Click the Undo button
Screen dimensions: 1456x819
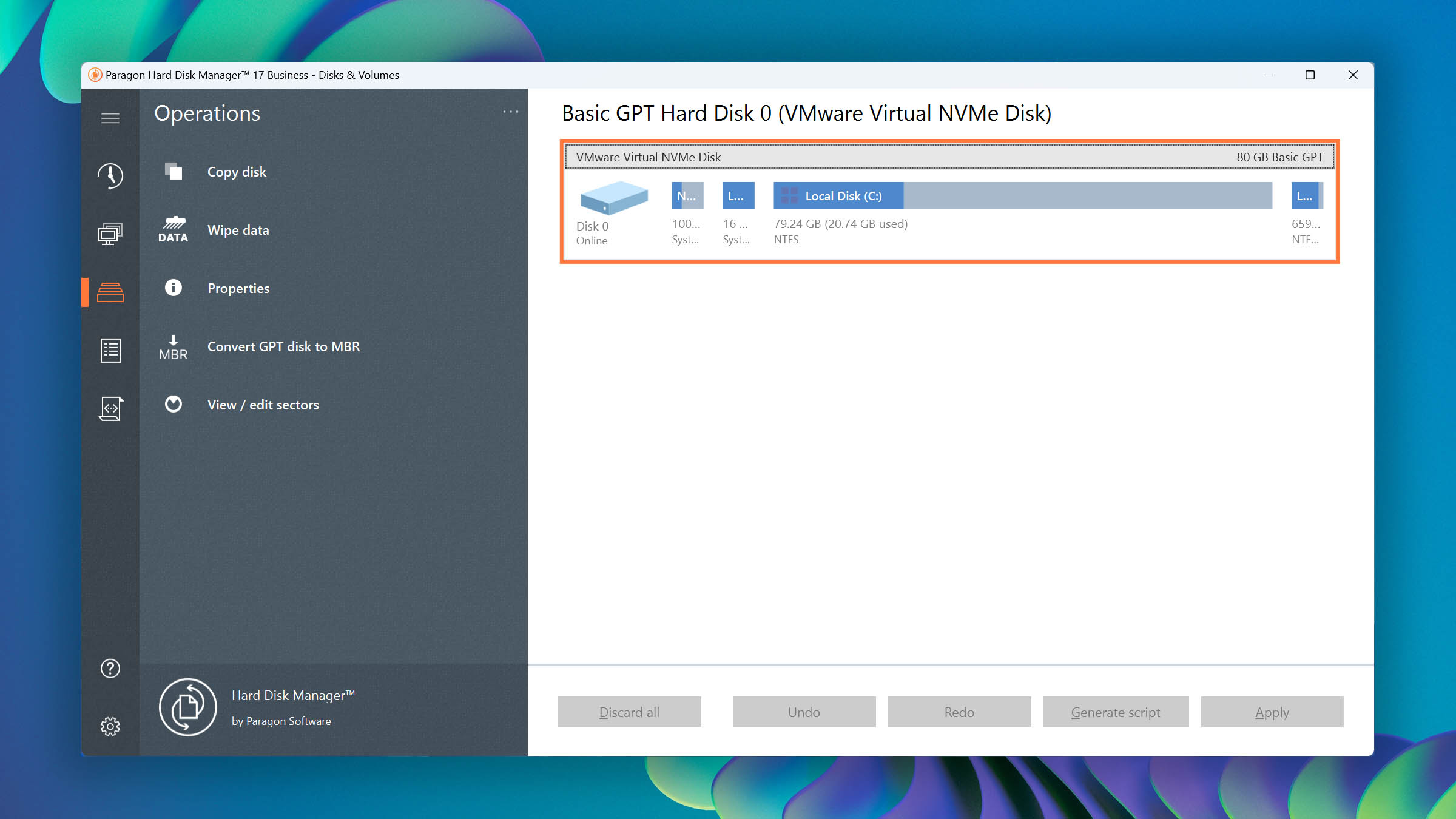(x=804, y=712)
